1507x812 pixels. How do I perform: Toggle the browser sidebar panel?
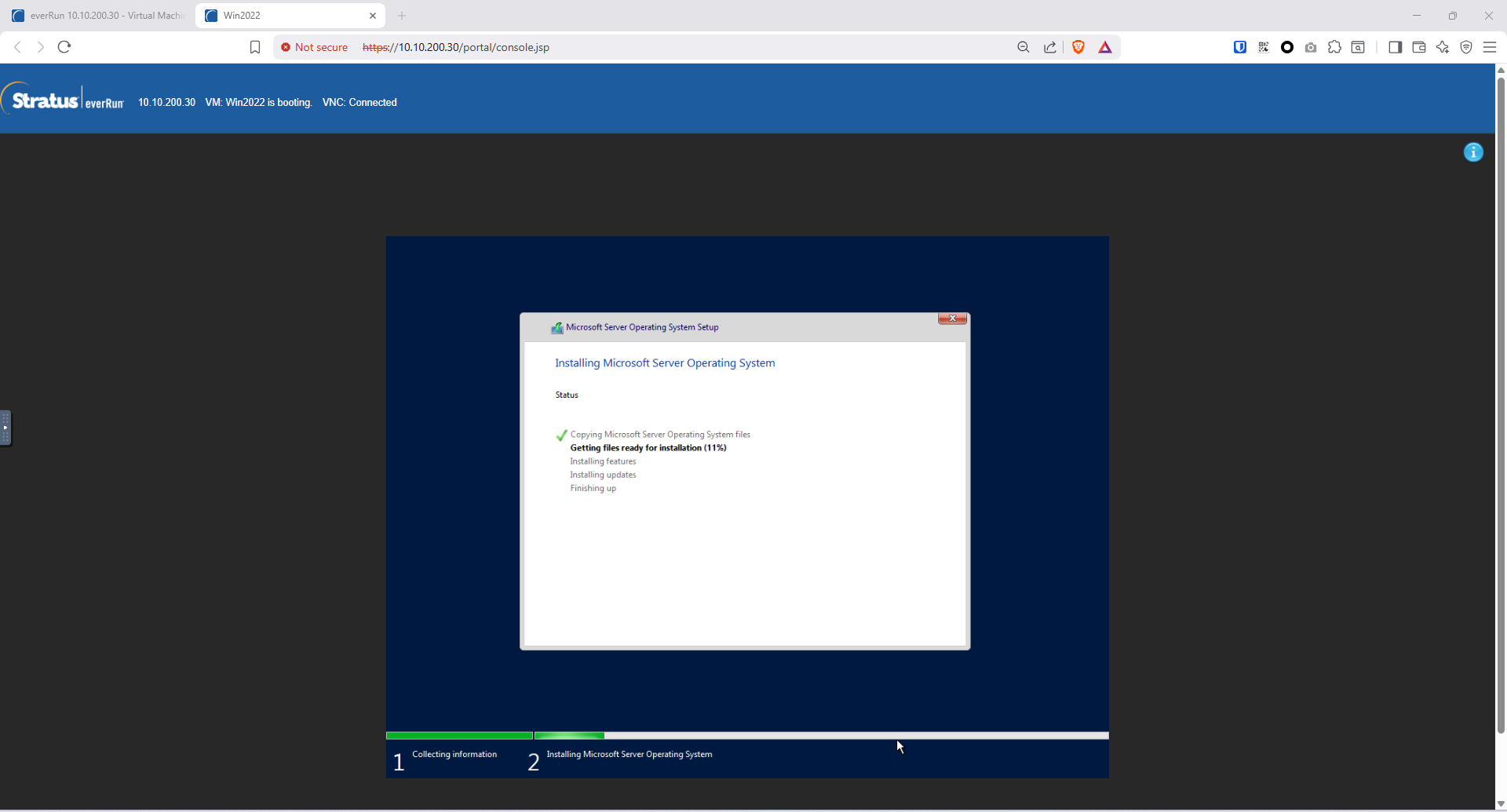point(1395,47)
